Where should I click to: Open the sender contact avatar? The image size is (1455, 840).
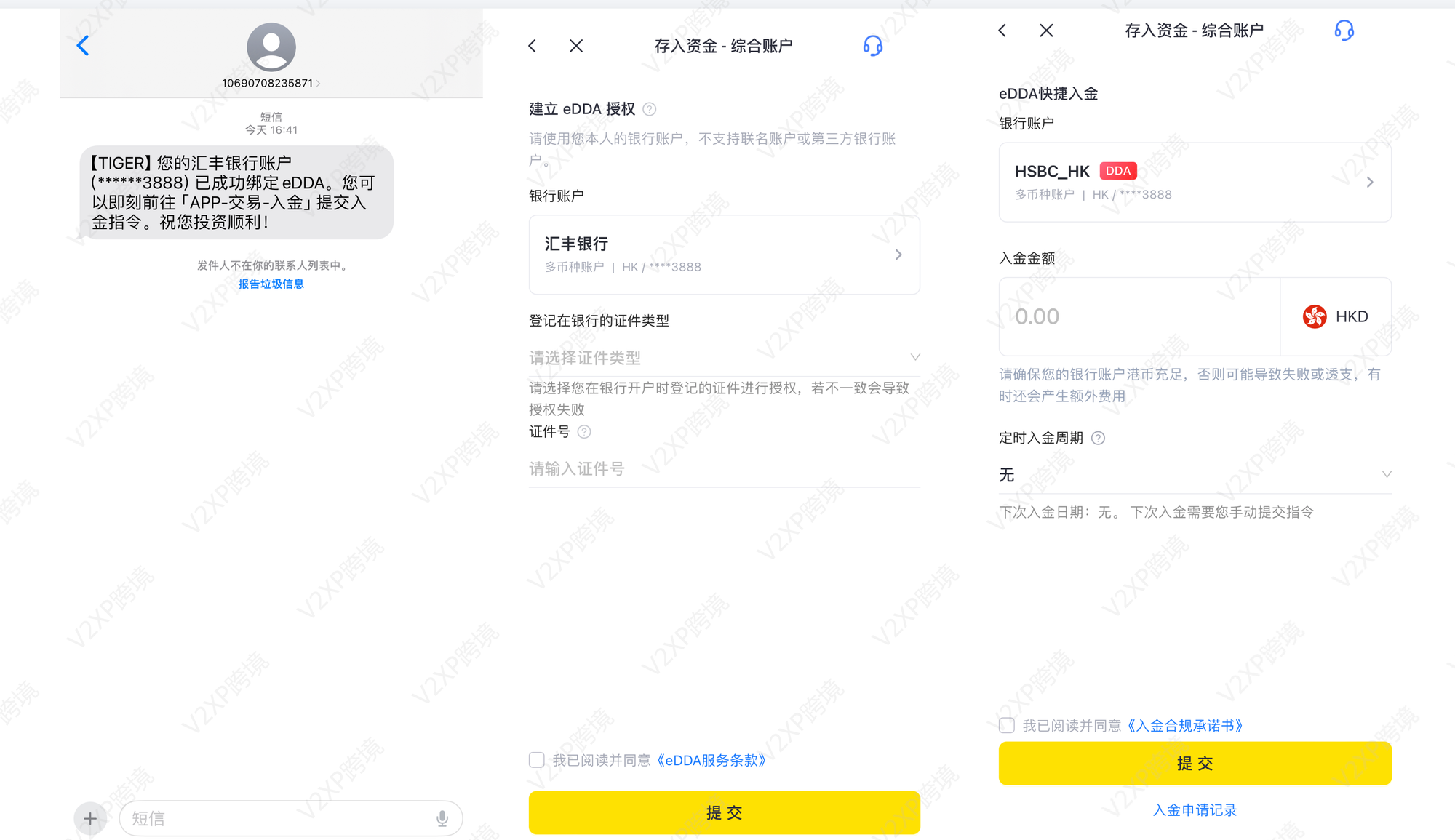pyautogui.click(x=271, y=47)
